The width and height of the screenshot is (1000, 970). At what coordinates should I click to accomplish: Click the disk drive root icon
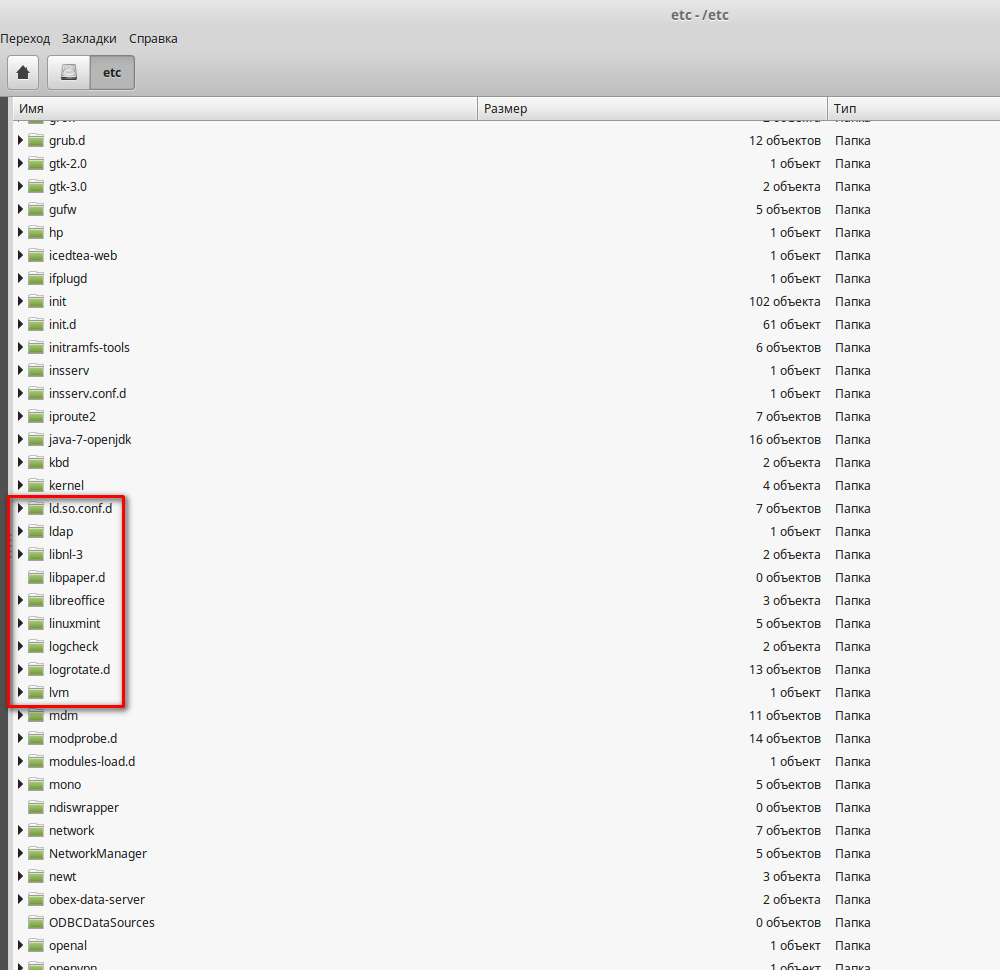click(x=68, y=73)
